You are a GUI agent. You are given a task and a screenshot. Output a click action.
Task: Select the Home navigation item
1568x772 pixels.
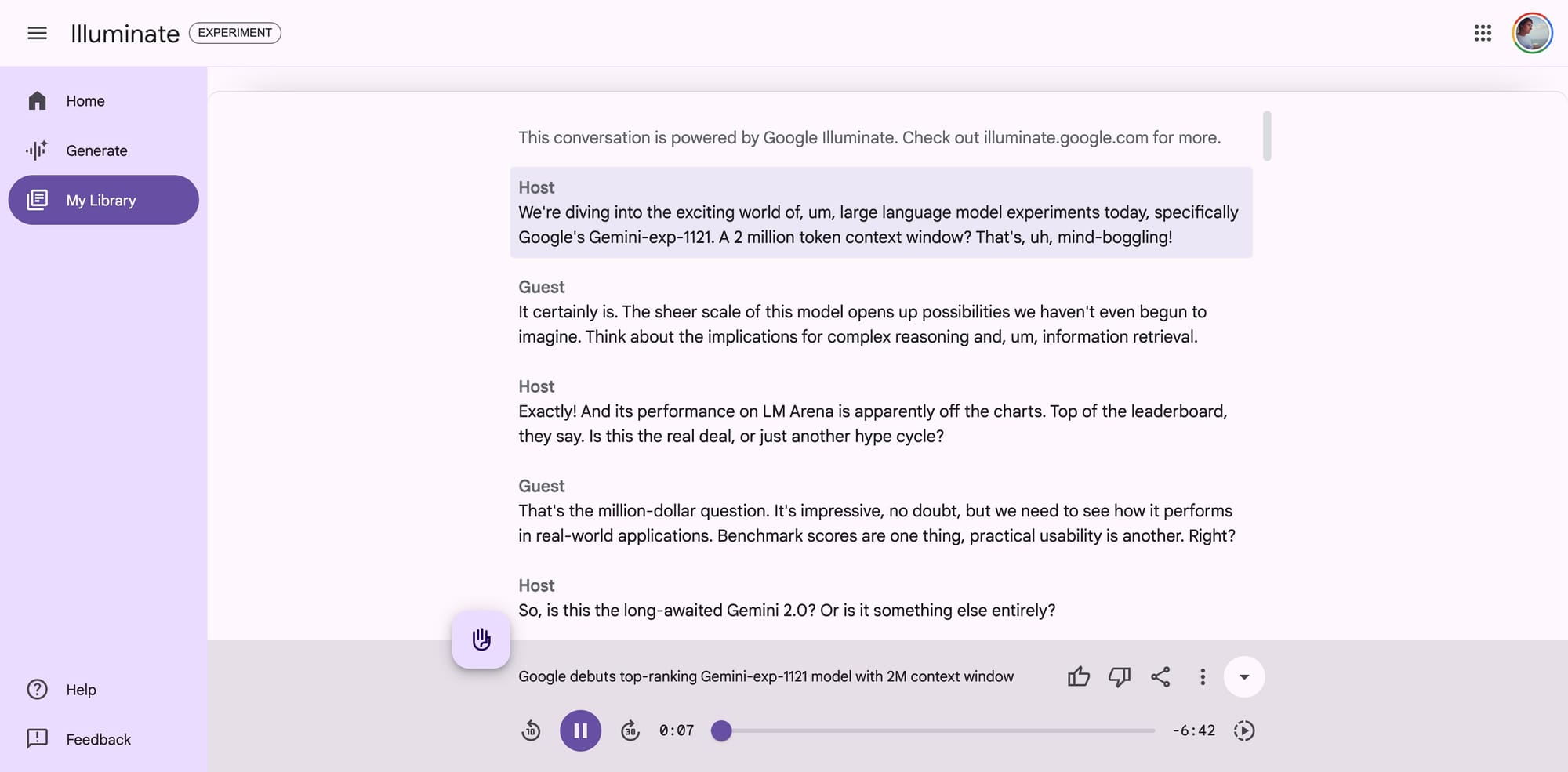pyautogui.click(x=85, y=100)
